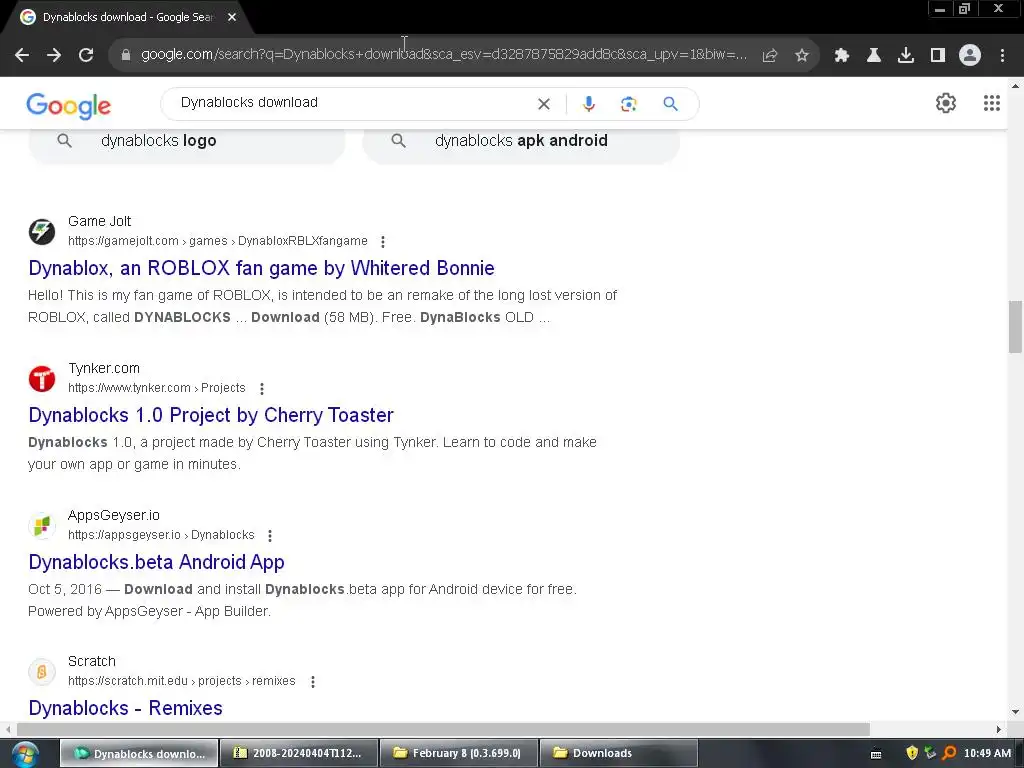Image resolution: width=1024 pixels, height=768 pixels.
Task: Click the share page icon in address bar
Action: 770,56
